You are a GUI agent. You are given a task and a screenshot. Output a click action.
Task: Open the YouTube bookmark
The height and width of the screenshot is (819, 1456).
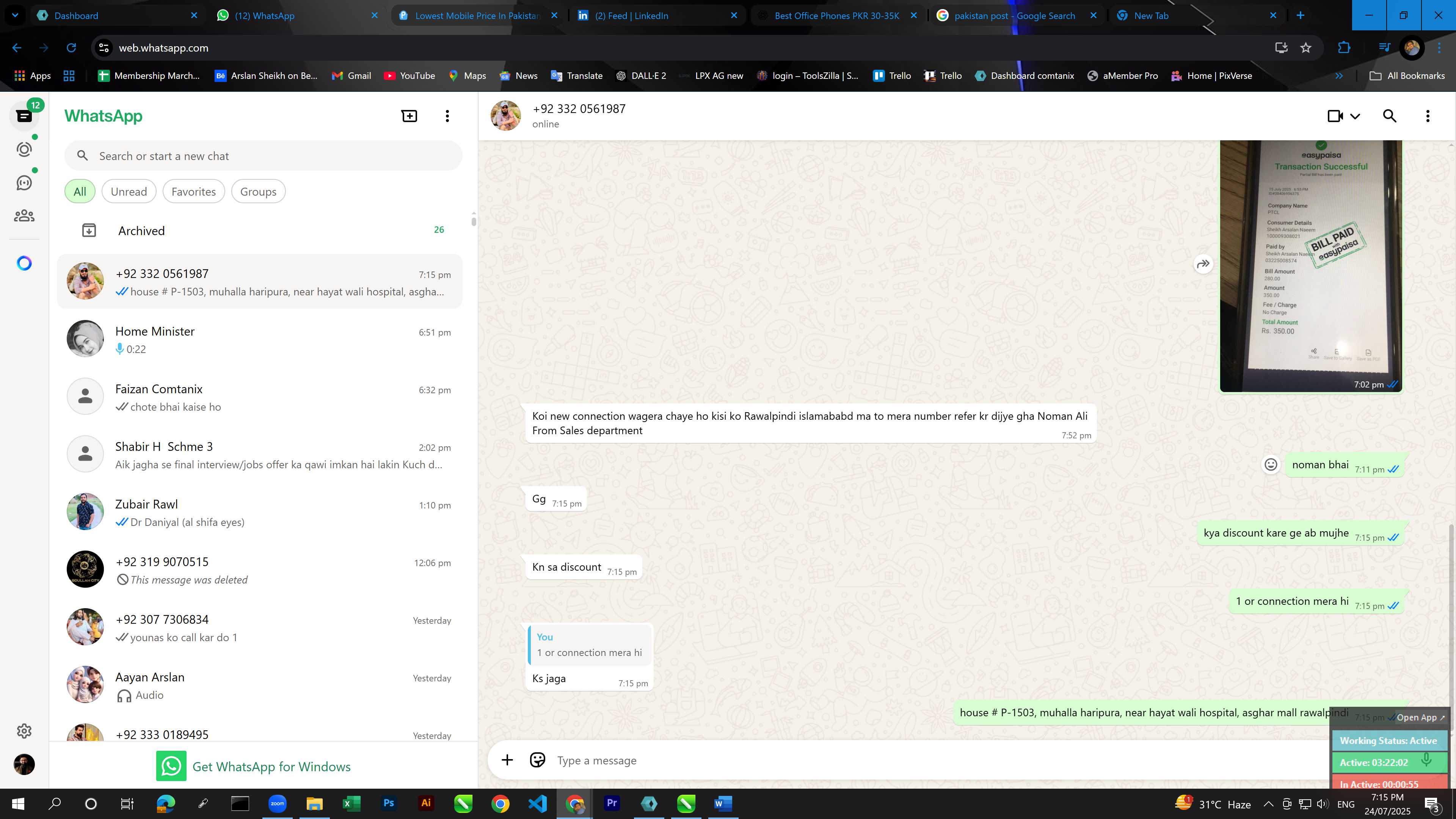pyautogui.click(x=409, y=76)
